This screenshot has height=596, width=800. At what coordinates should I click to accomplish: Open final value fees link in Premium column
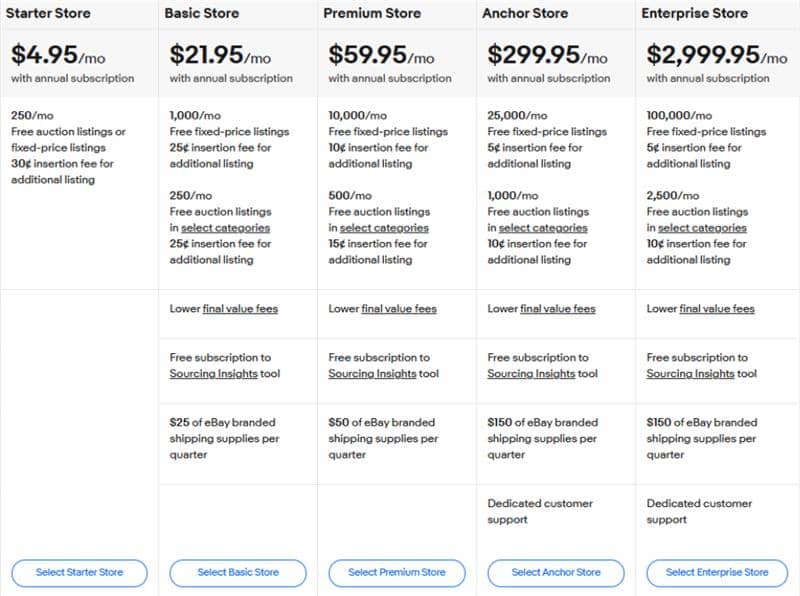tap(400, 309)
